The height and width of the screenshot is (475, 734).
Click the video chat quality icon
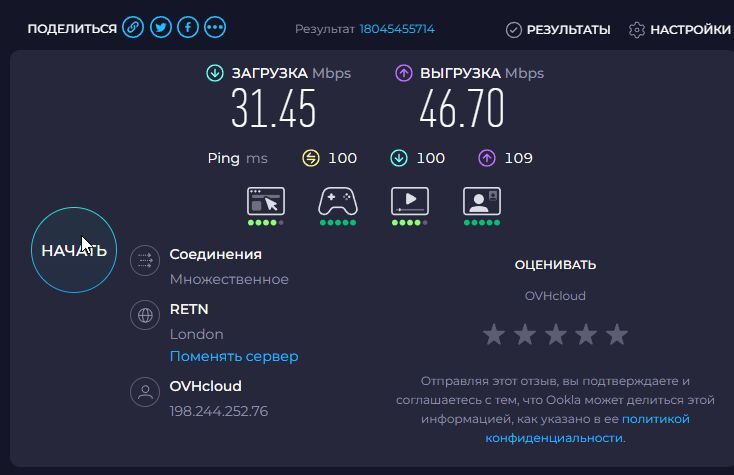(482, 201)
